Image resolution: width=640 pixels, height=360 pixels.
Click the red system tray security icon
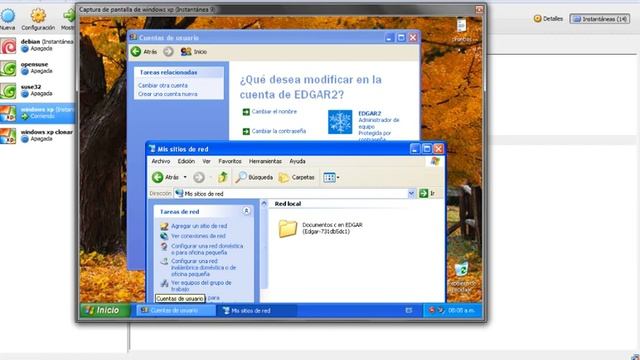point(431,310)
